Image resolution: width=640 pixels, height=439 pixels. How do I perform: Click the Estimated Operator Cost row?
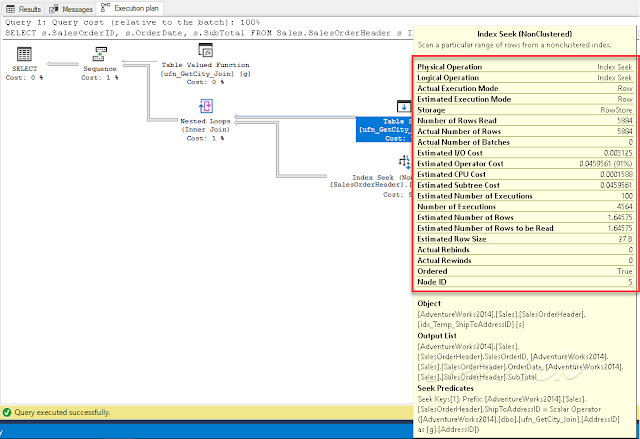tap(524, 164)
